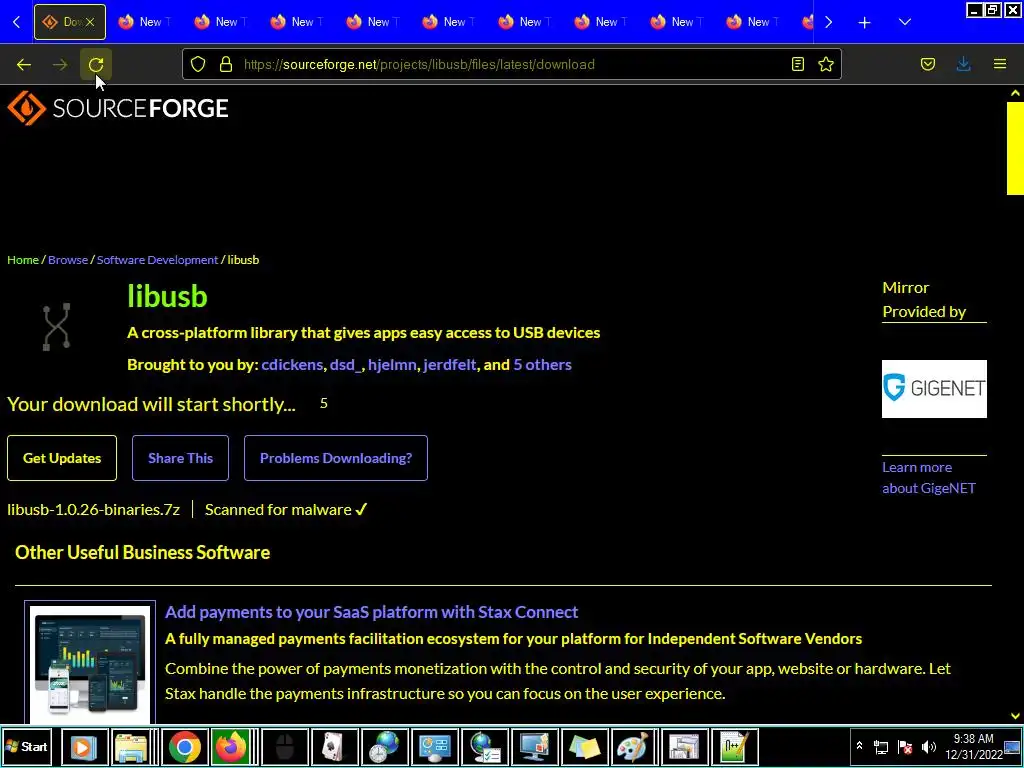Open jerdfelt contributor profile

tap(449, 365)
